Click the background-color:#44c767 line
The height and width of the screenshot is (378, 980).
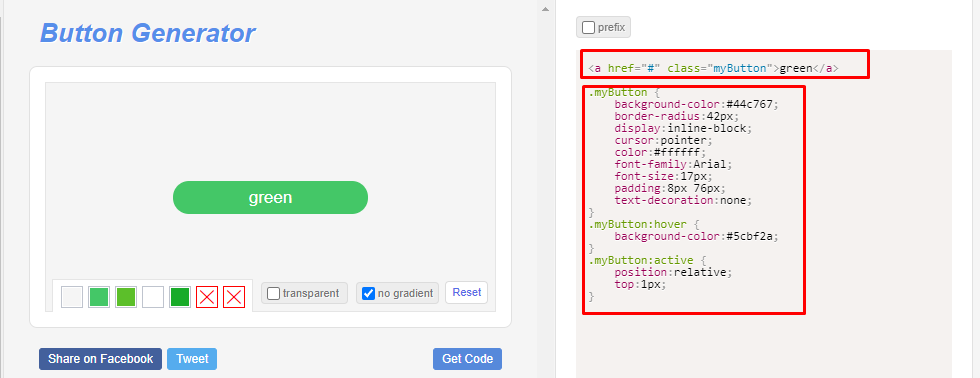click(x=697, y=104)
